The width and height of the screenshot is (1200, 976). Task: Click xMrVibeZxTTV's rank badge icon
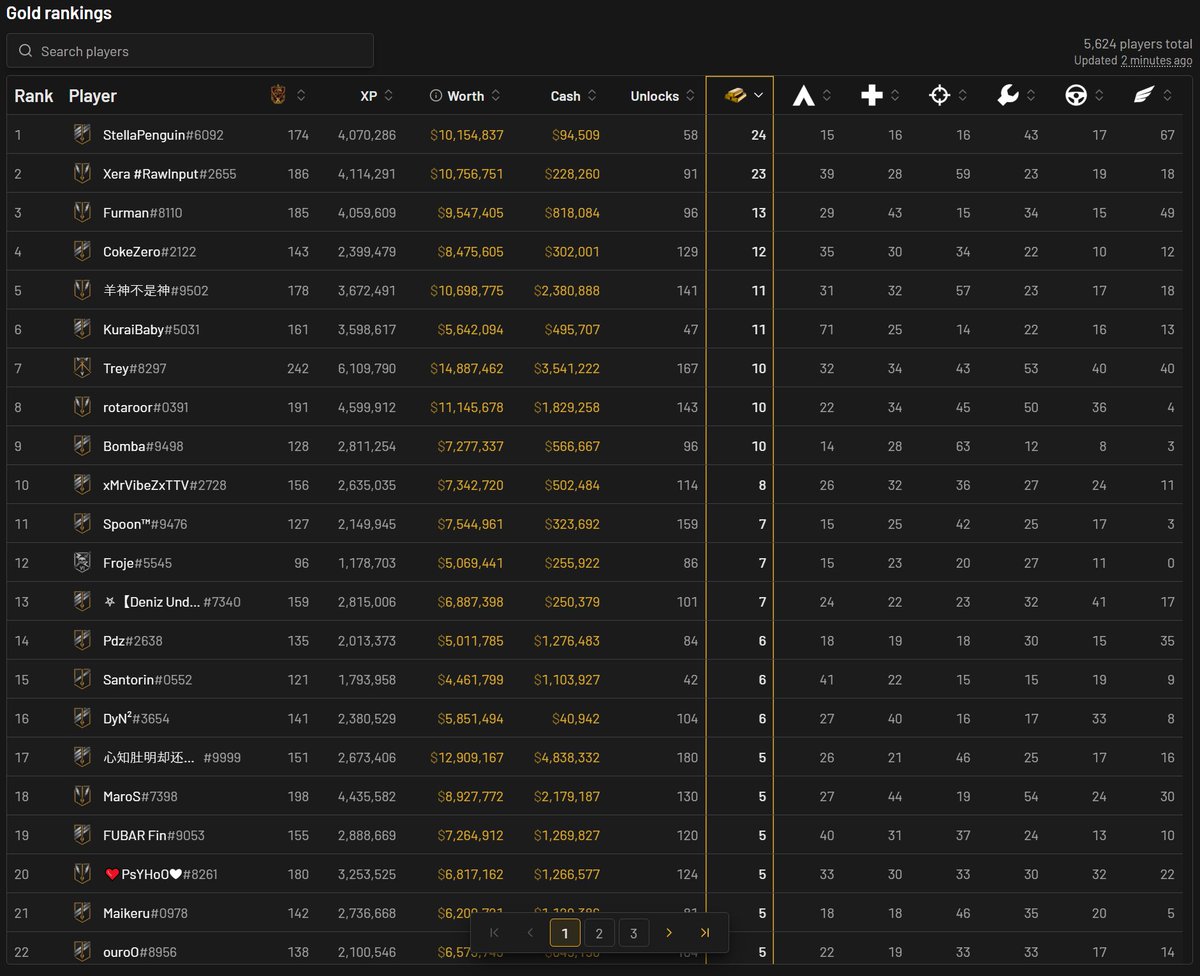coord(82,485)
